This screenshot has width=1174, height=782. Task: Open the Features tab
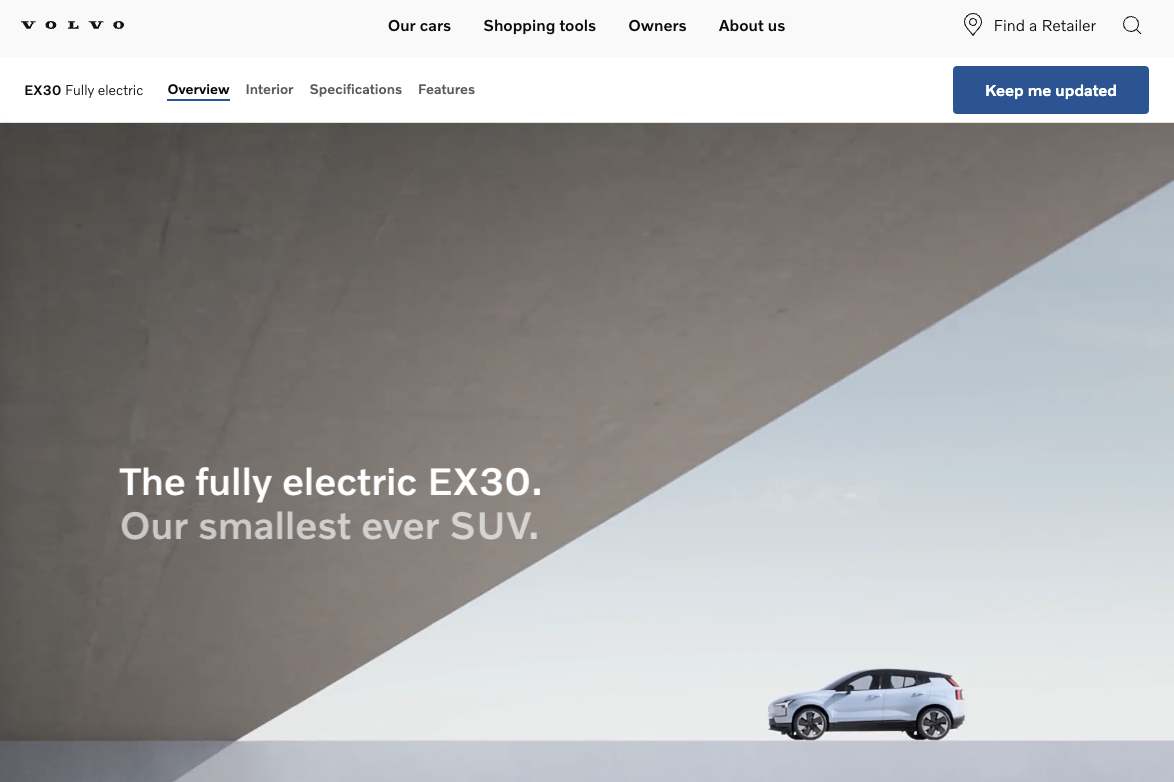tap(446, 89)
